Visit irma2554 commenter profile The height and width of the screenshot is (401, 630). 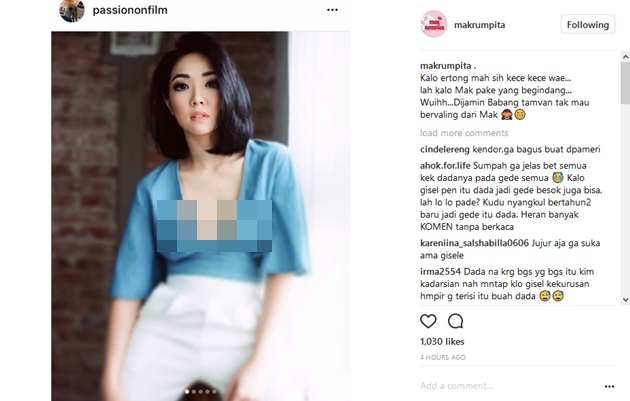click(440, 272)
